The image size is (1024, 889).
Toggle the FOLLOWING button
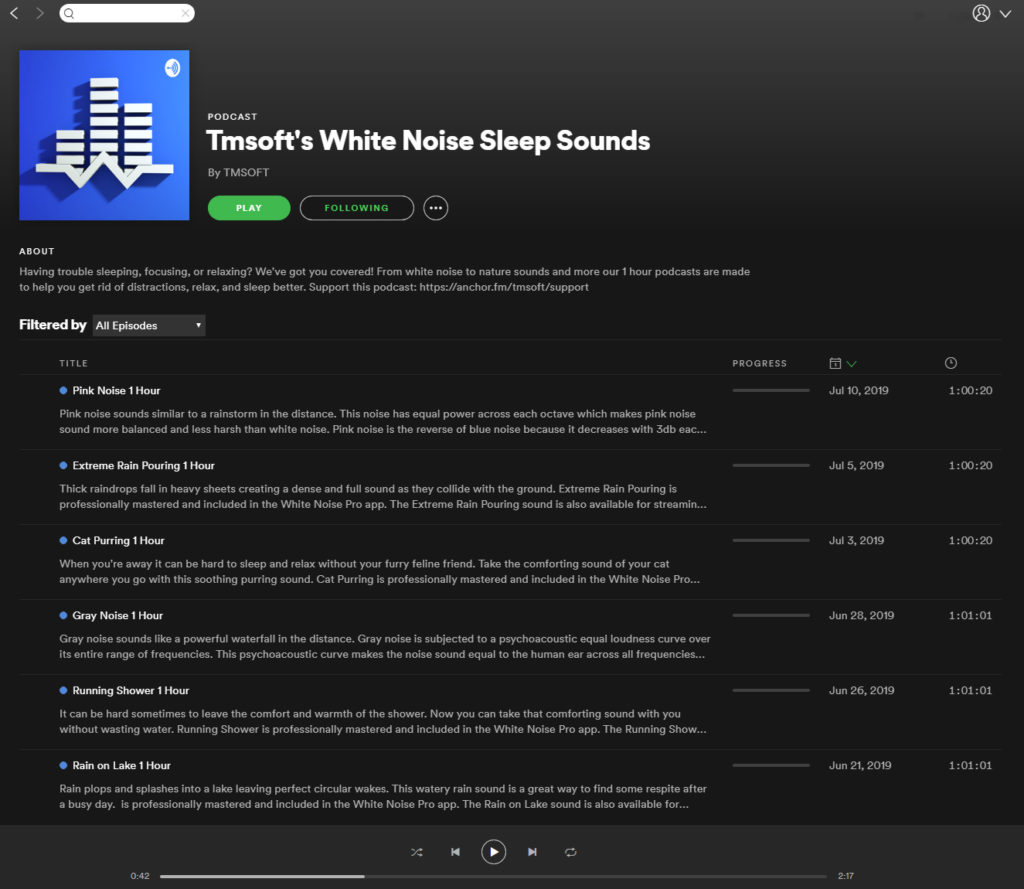[x=357, y=208]
